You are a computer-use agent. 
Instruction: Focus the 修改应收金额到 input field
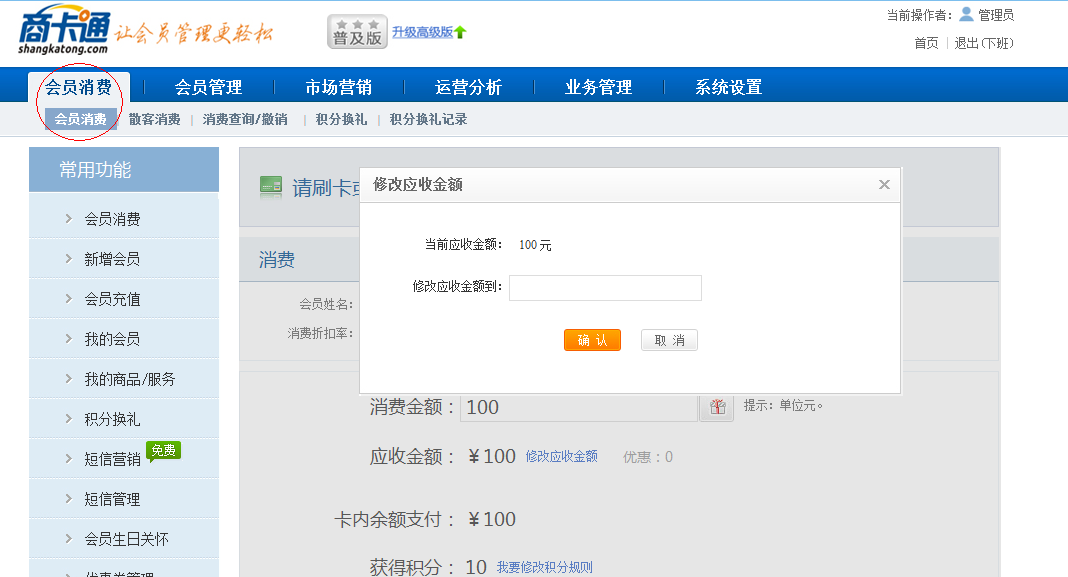605,288
